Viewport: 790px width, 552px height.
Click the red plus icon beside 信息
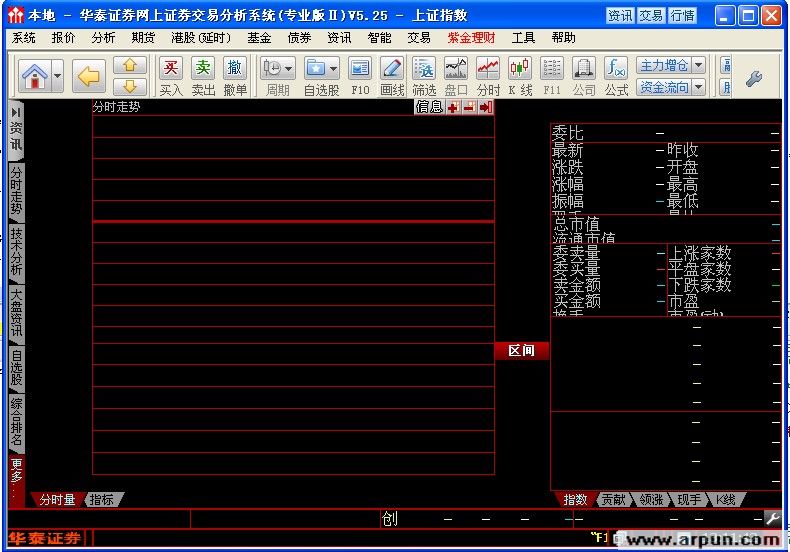click(453, 107)
